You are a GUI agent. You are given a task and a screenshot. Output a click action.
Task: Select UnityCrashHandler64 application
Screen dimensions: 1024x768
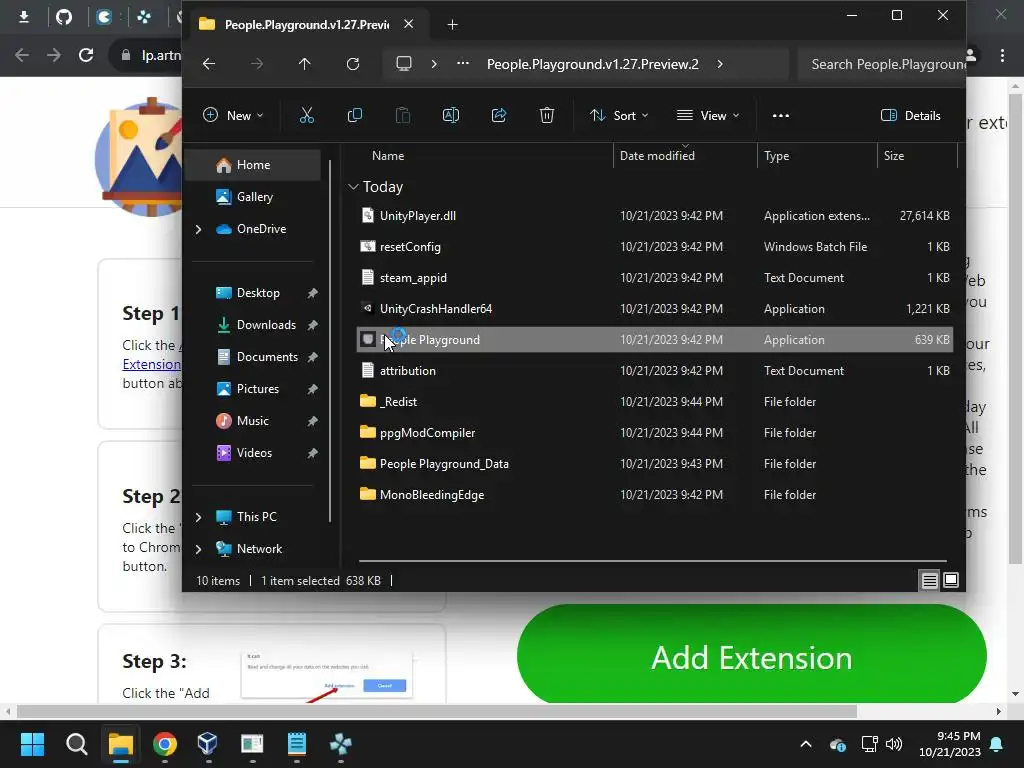655,309
